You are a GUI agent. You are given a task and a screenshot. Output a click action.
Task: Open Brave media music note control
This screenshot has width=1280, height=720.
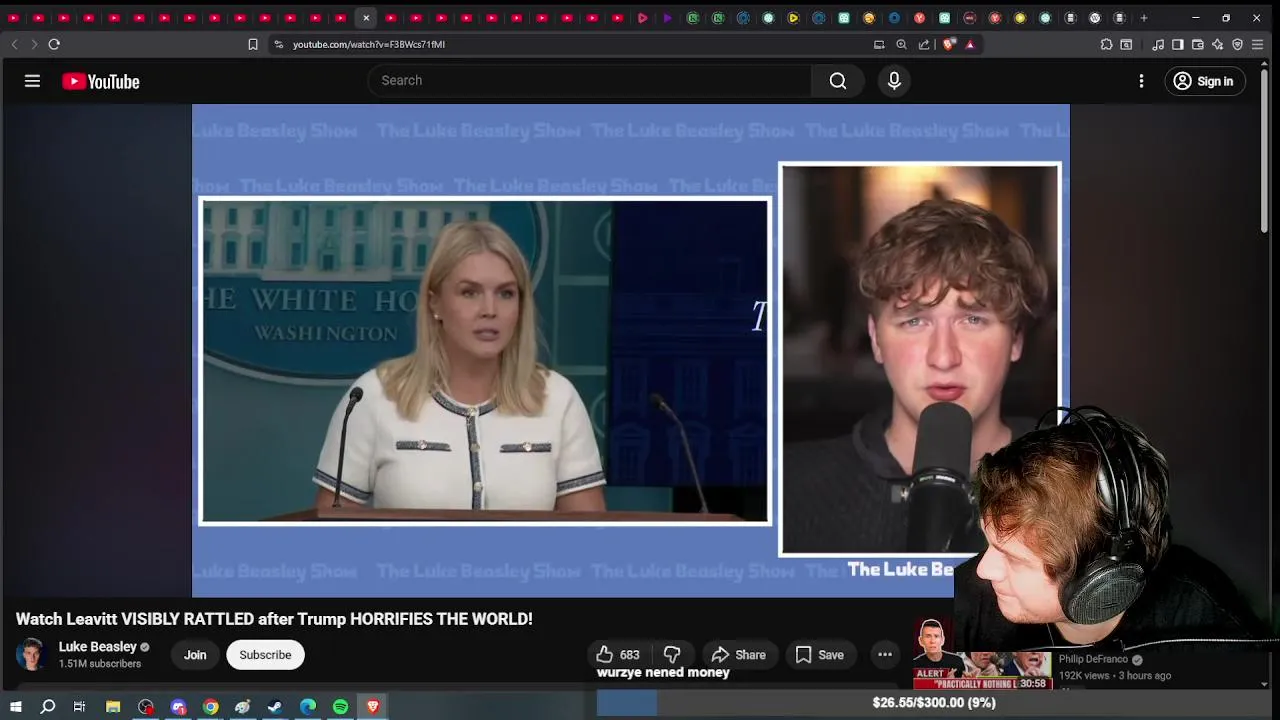click(1158, 44)
